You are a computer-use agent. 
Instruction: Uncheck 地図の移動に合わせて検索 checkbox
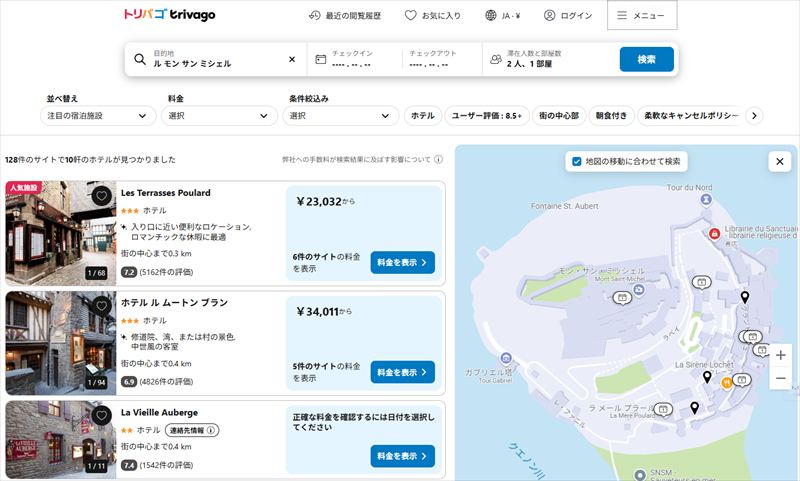(x=577, y=161)
